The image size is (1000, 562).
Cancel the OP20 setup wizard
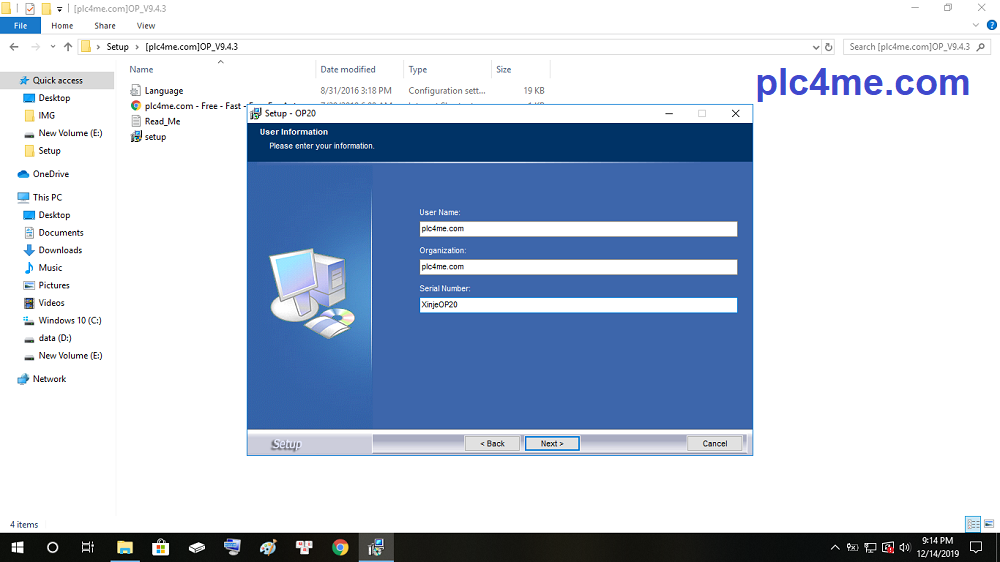(714, 443)
